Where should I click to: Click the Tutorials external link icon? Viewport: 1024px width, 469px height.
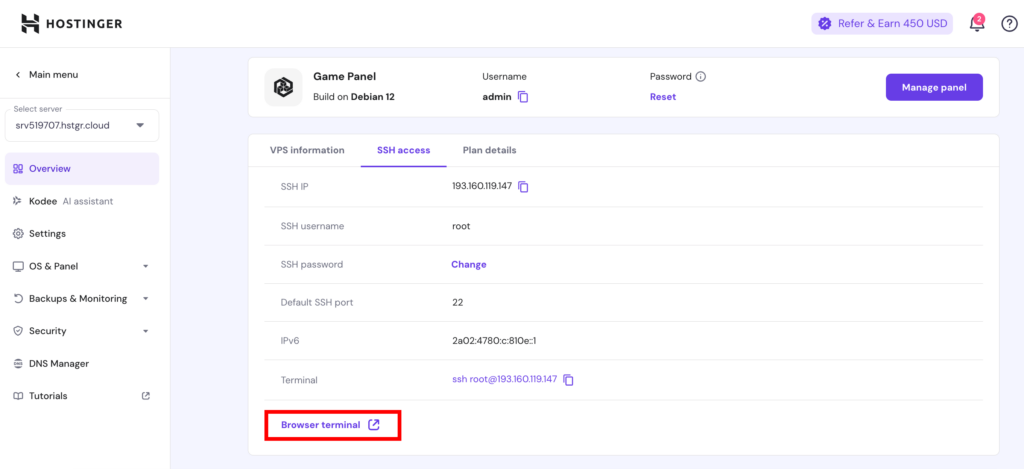point(146,396)
